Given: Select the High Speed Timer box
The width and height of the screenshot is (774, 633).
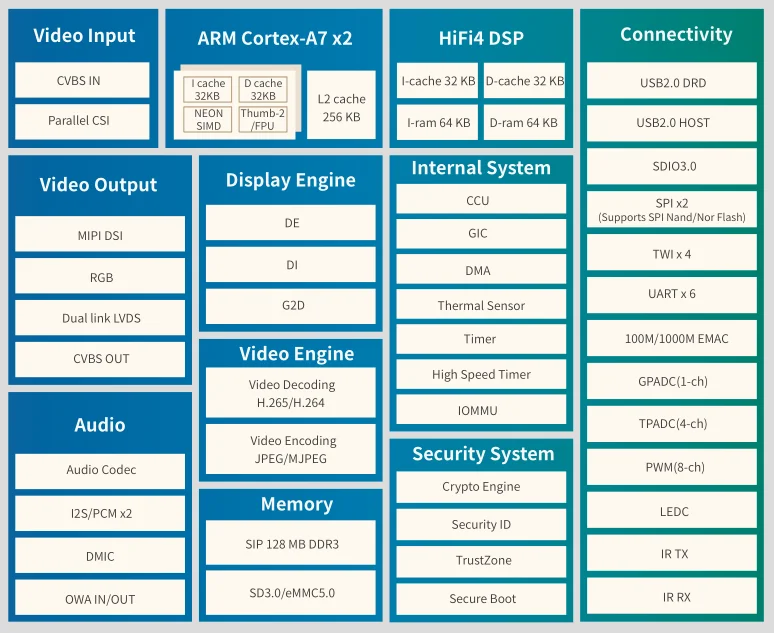Looking at the screenshot, I should [481, 374].
